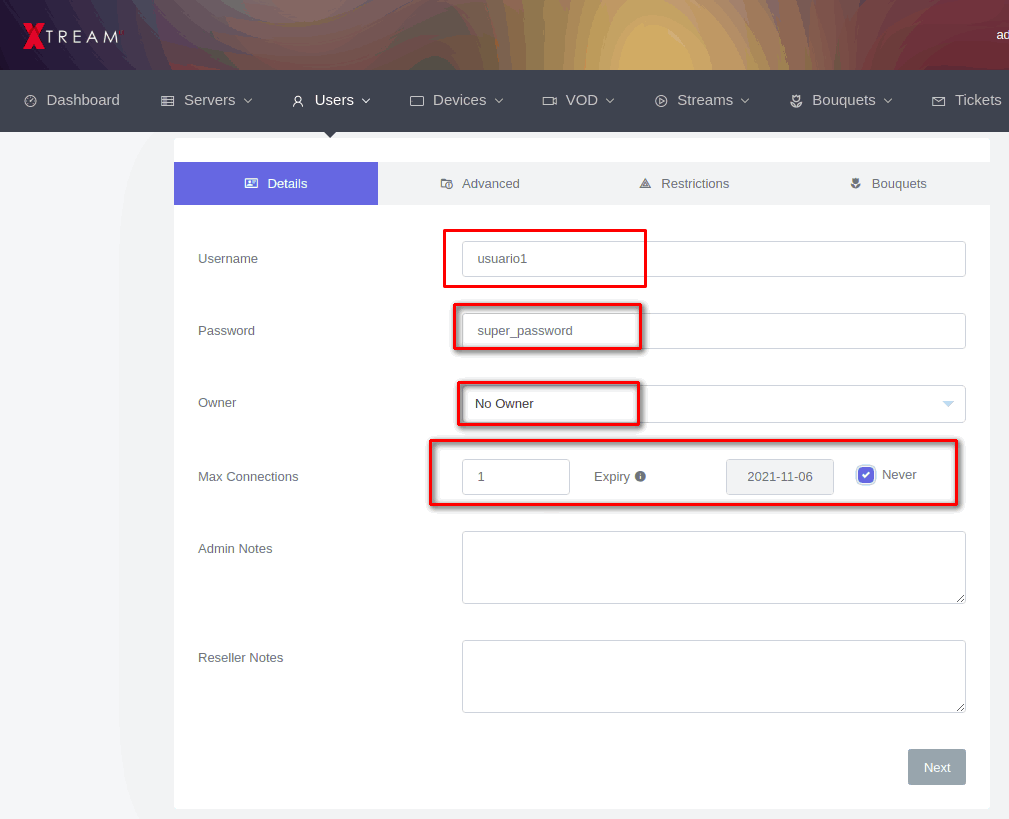
Task: Click the Dashboard gauge icon
Action: (30, 101)
